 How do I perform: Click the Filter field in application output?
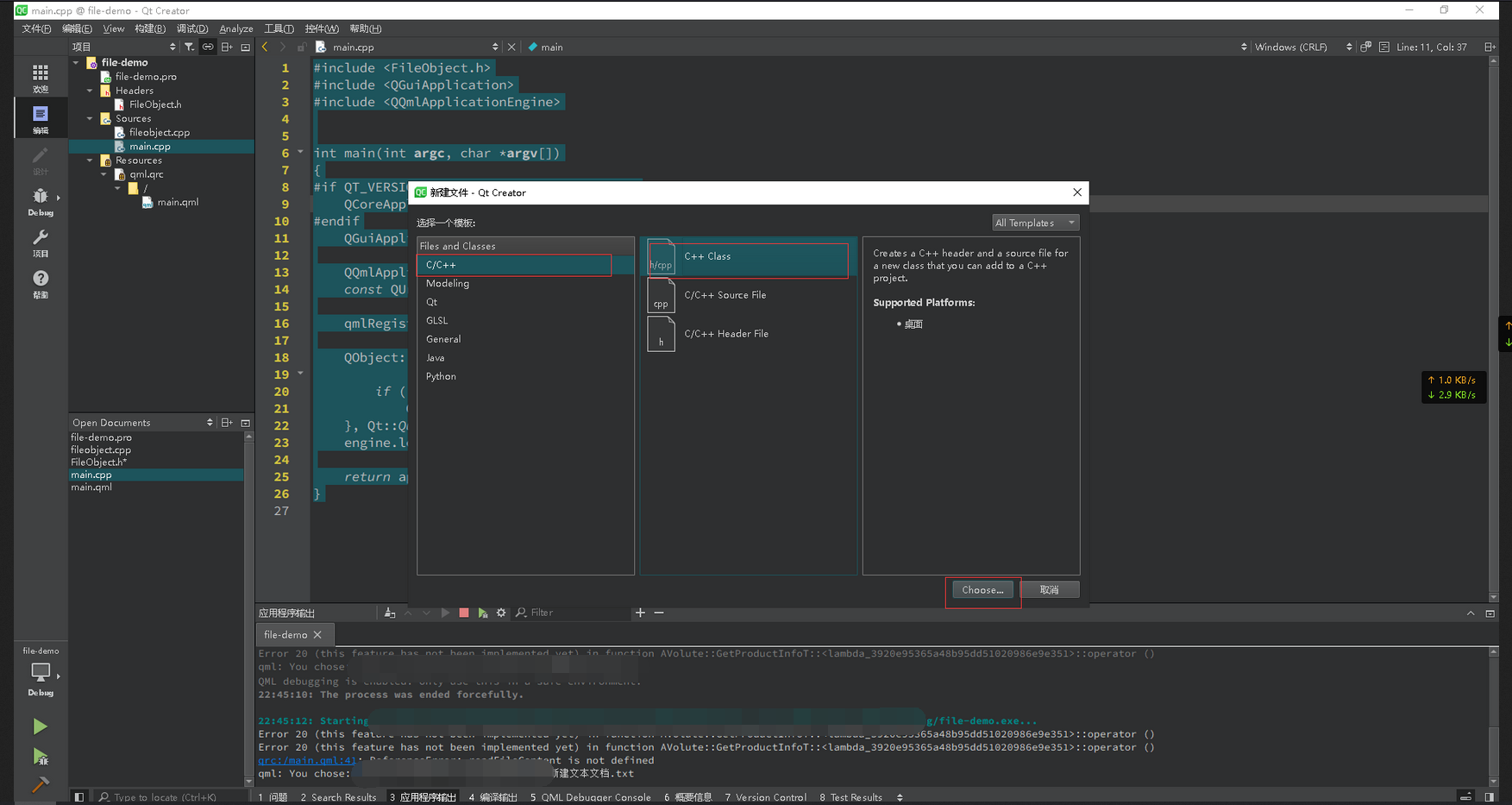(572, 613)
